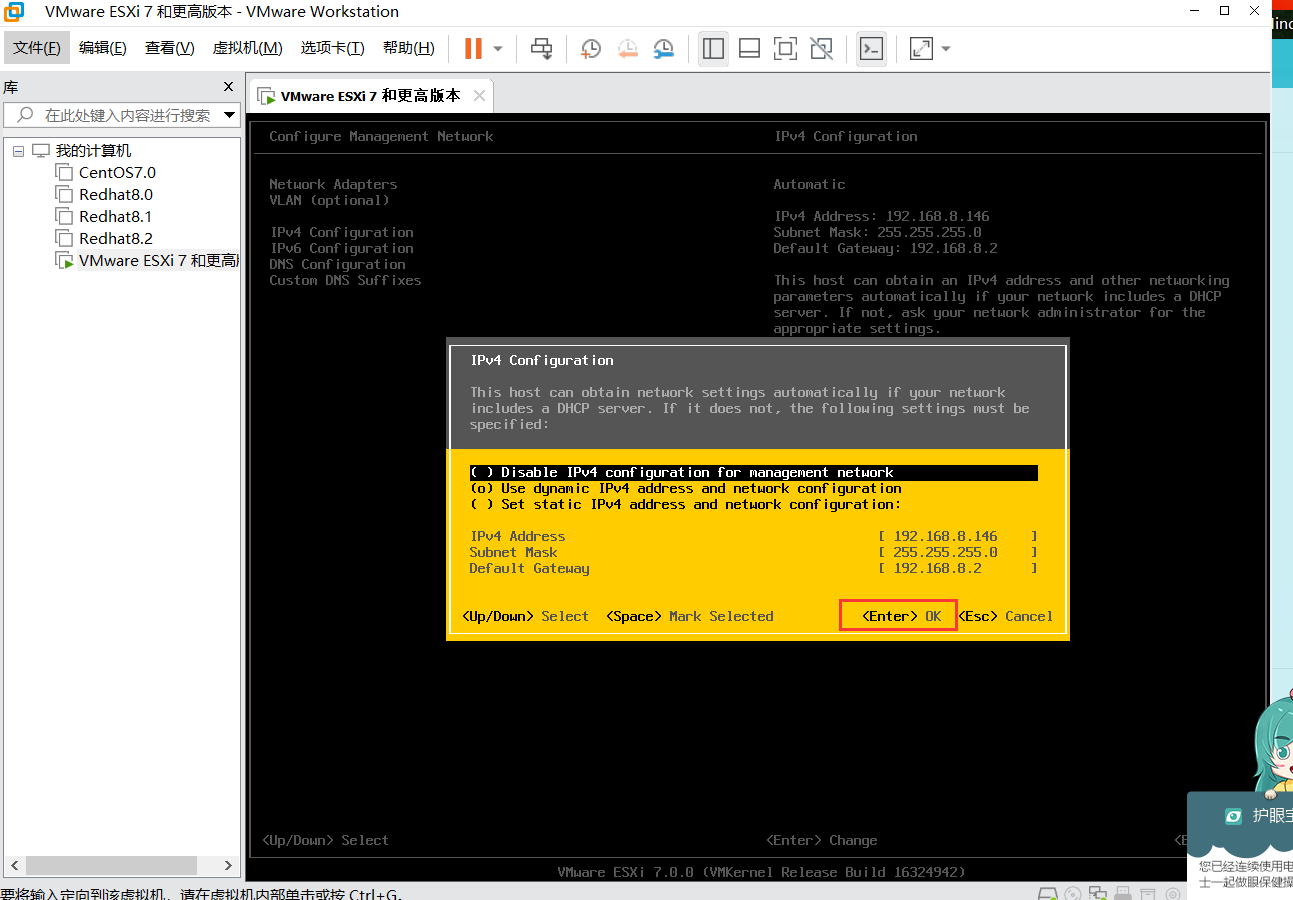Image resolution: width=1293 pixels, height=900 pixels.
Task: Click the search magnifier icon in library
Action: (x=25, y=115)
